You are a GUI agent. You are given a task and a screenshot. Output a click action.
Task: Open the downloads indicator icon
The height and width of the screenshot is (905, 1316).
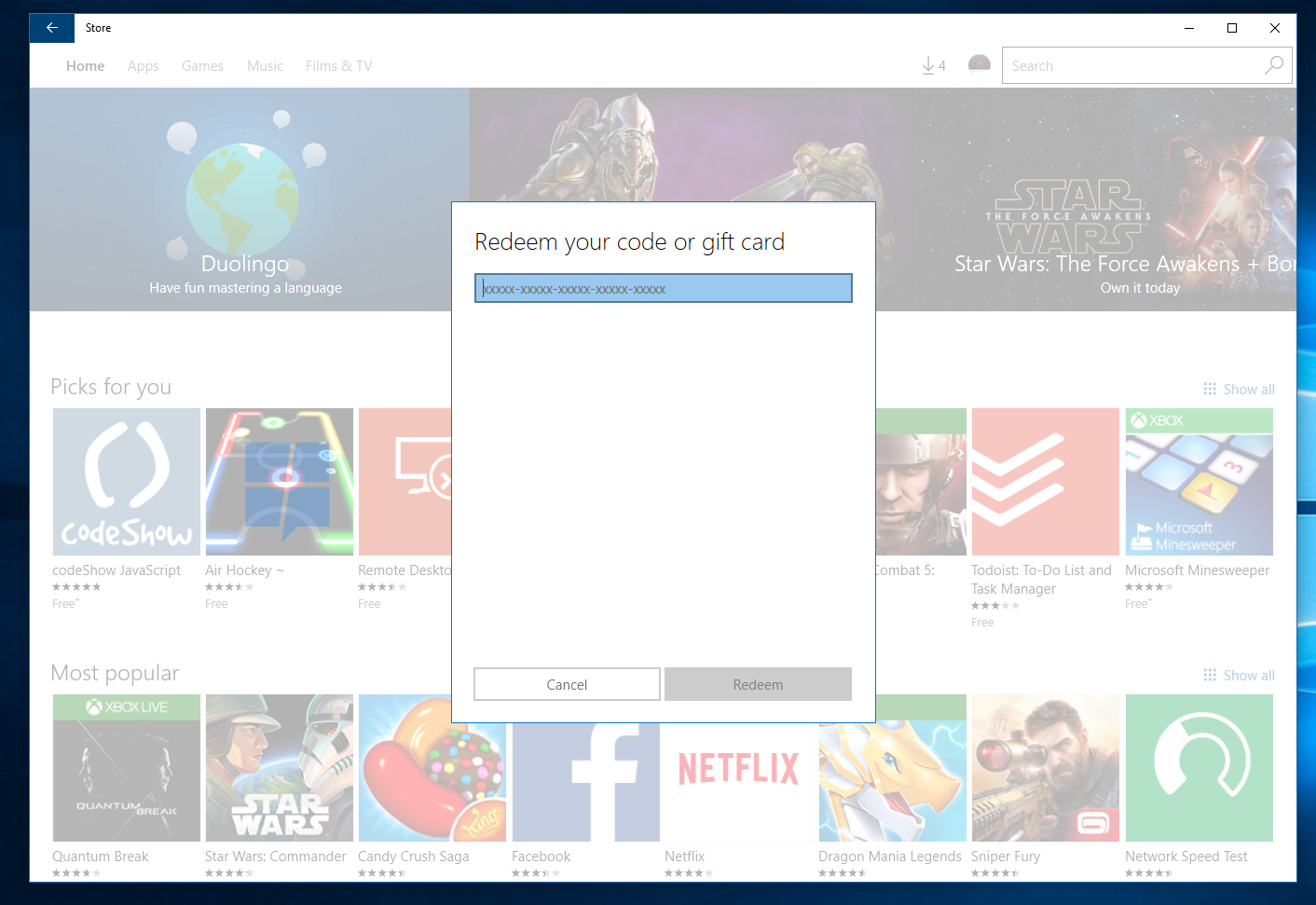coord(934,65)
